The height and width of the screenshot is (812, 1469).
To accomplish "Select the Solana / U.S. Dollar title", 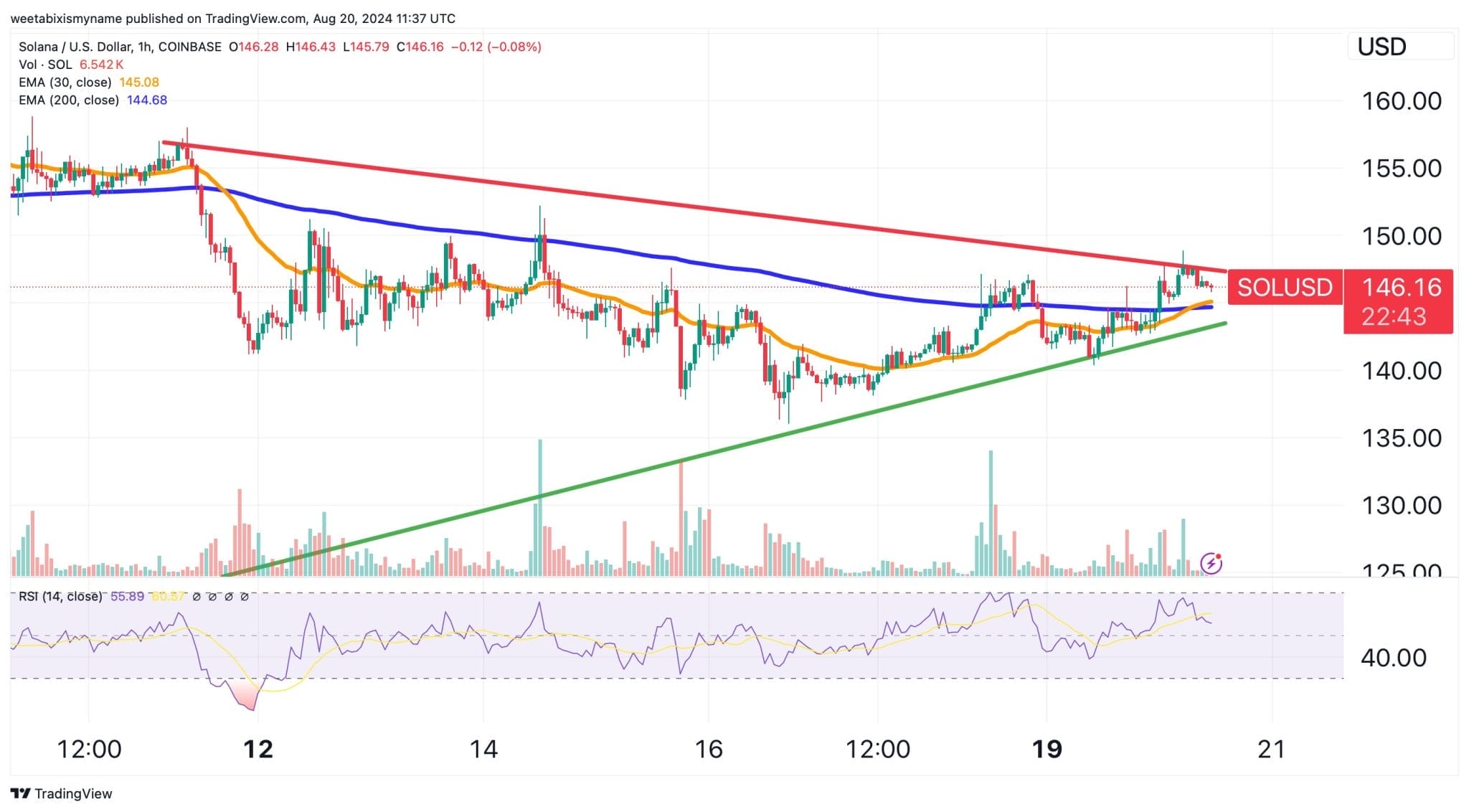I will pos(75,47).
